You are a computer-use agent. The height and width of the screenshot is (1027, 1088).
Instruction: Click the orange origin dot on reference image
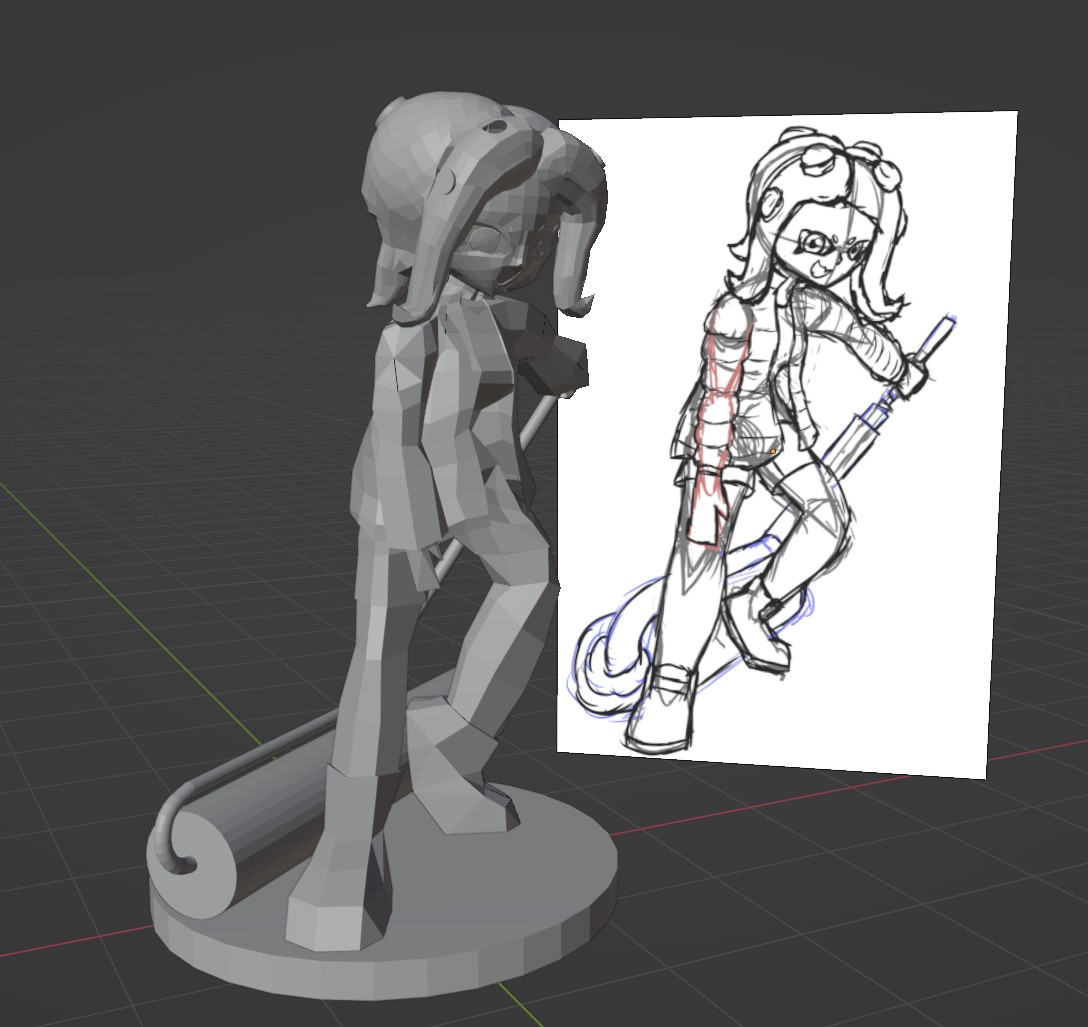point(773,452)
